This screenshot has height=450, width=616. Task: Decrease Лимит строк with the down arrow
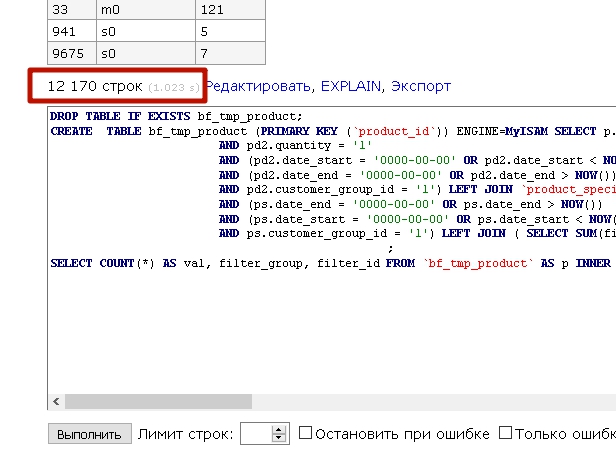tap(279, 439)
